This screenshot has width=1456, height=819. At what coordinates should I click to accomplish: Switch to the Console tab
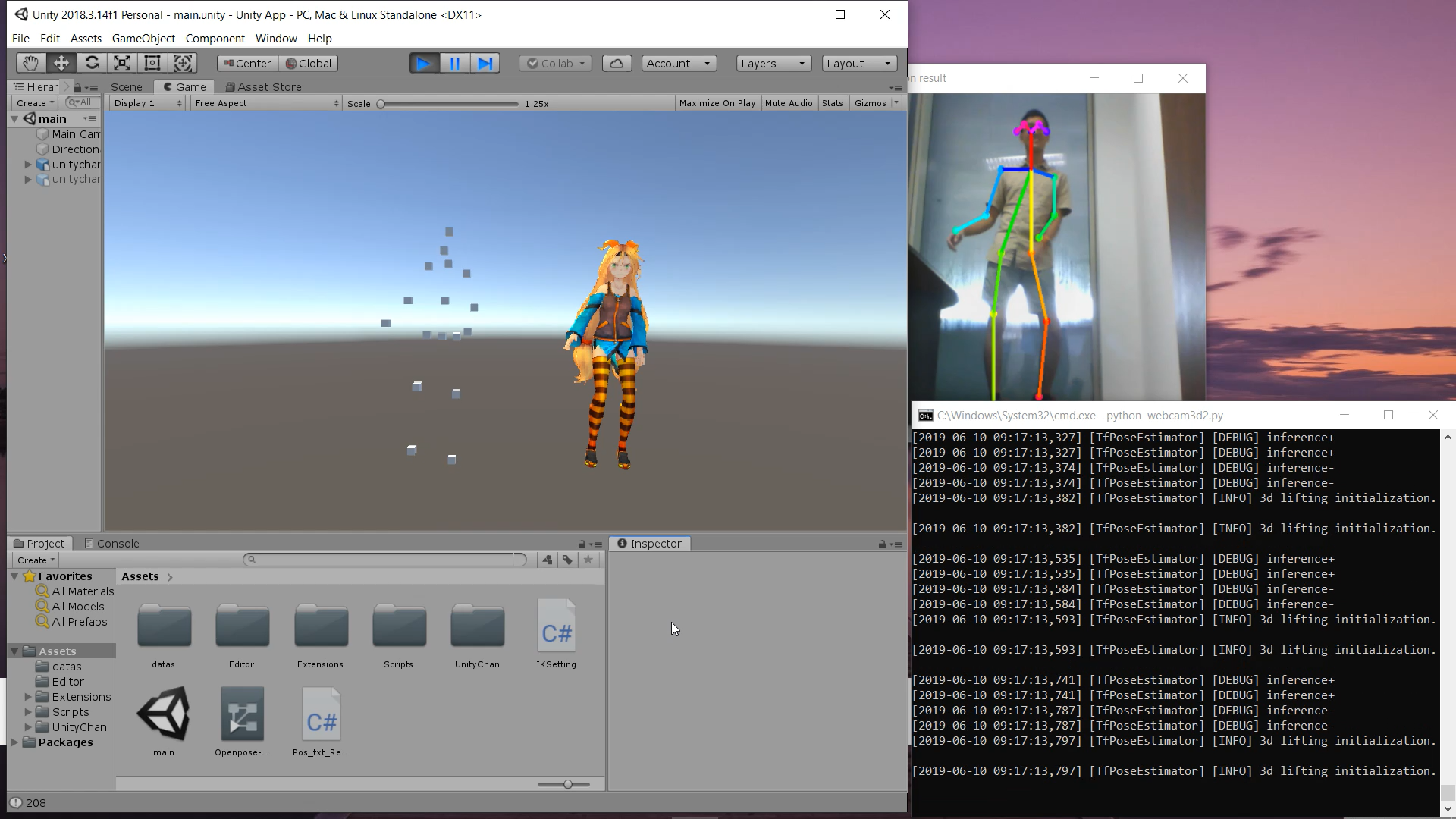111,544
